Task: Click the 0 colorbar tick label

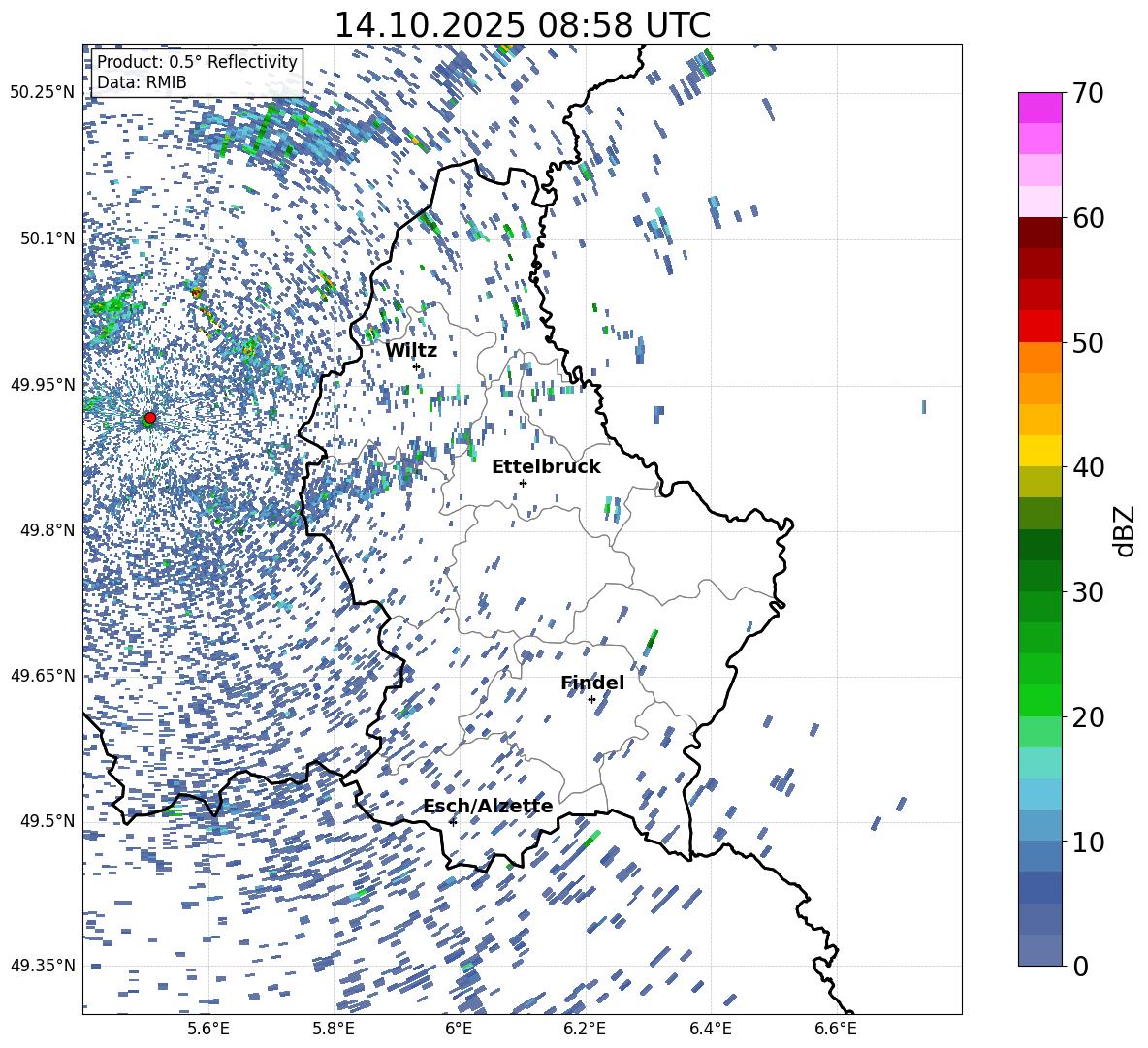Action: pos(1081,966)
